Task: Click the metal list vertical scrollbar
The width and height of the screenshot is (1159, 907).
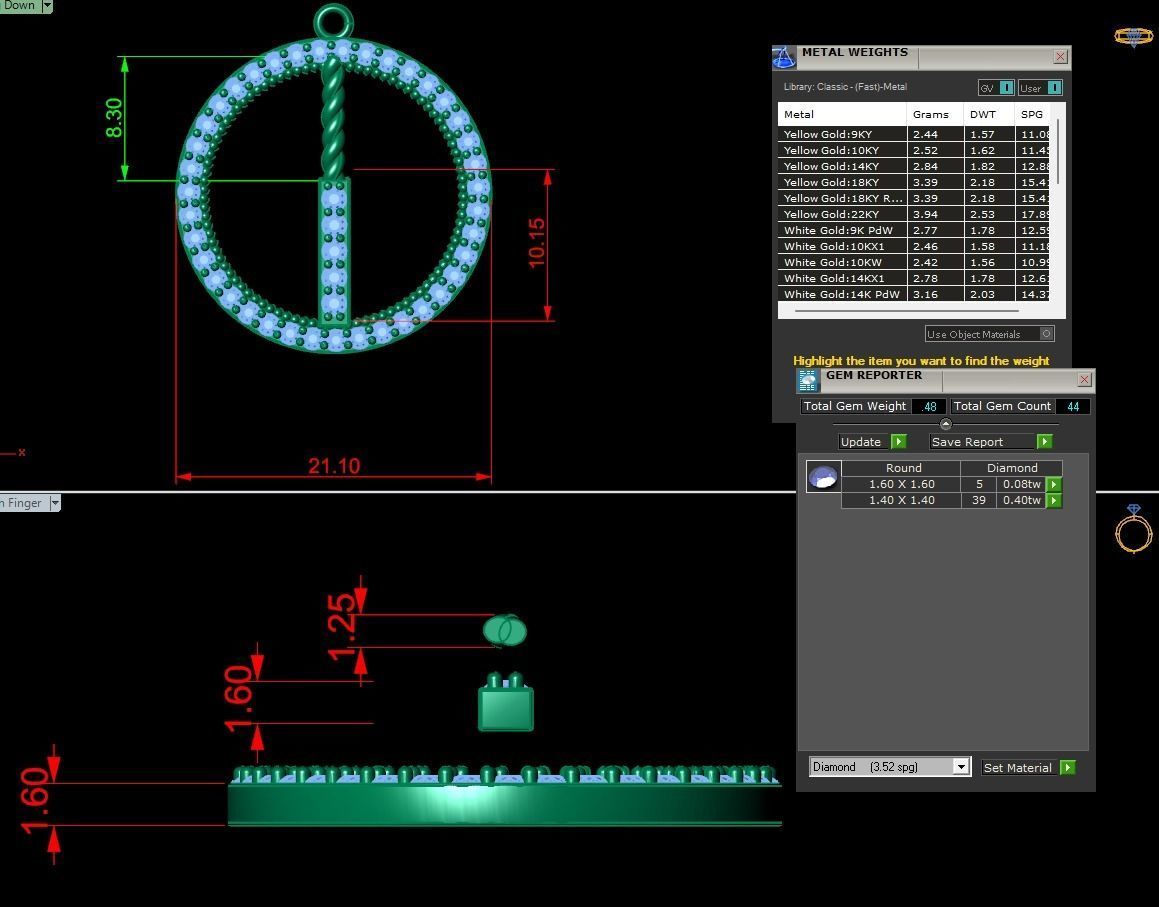Action: tap(1059, 152)
